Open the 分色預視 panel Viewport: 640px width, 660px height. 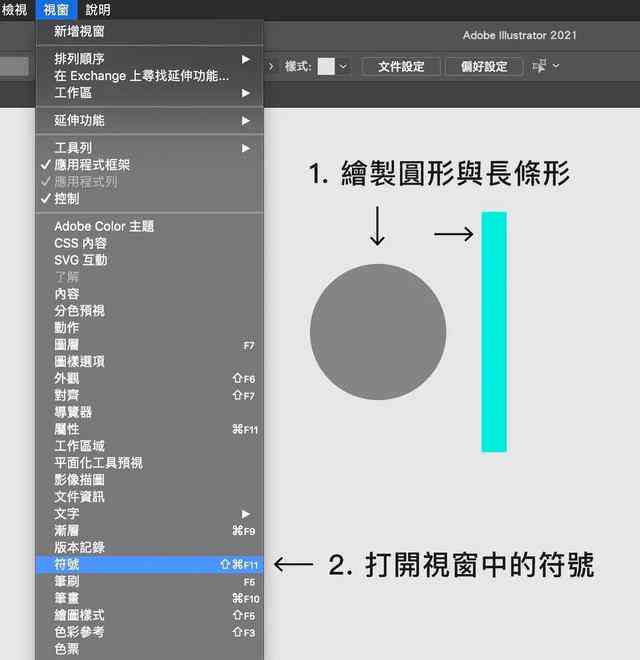point(149,311)
